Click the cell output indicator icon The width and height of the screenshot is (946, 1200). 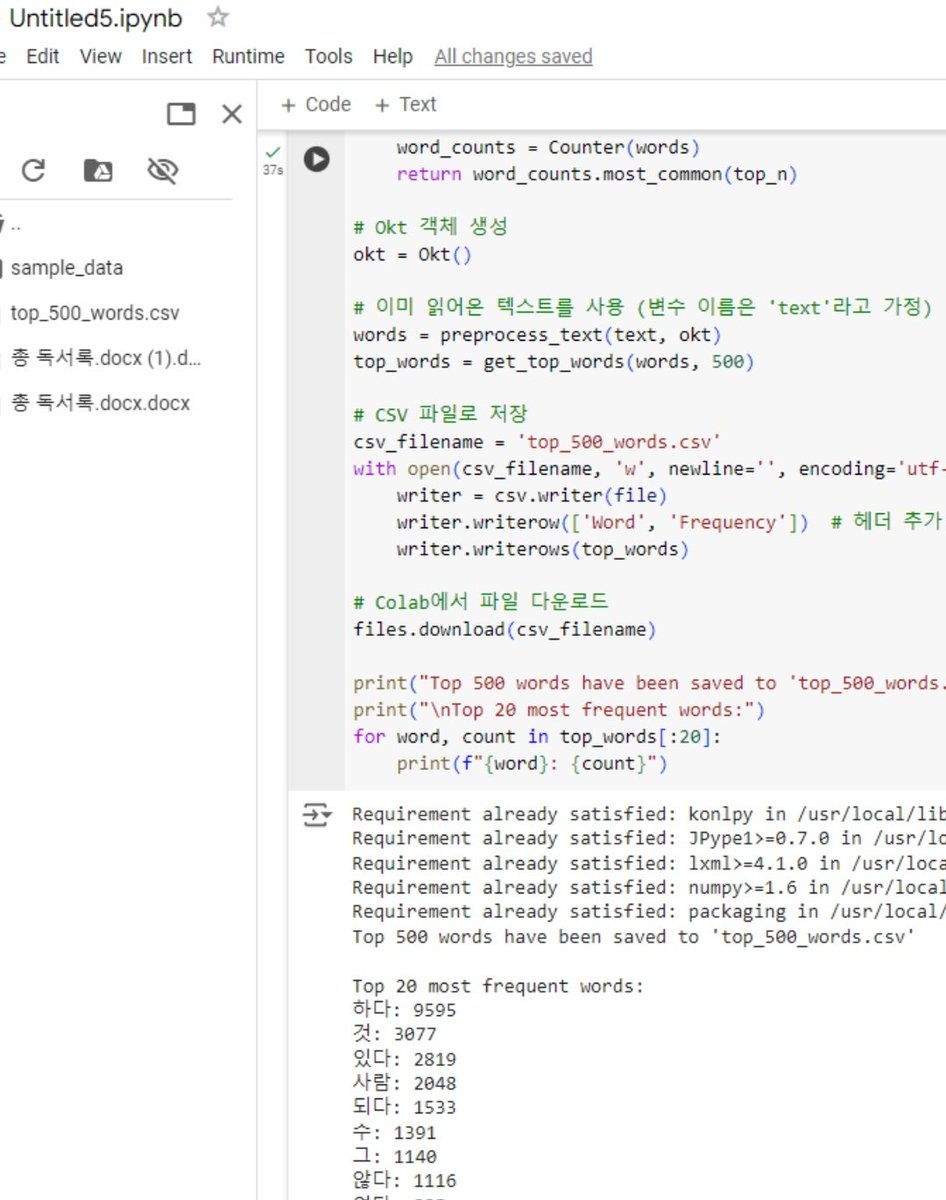316,815
